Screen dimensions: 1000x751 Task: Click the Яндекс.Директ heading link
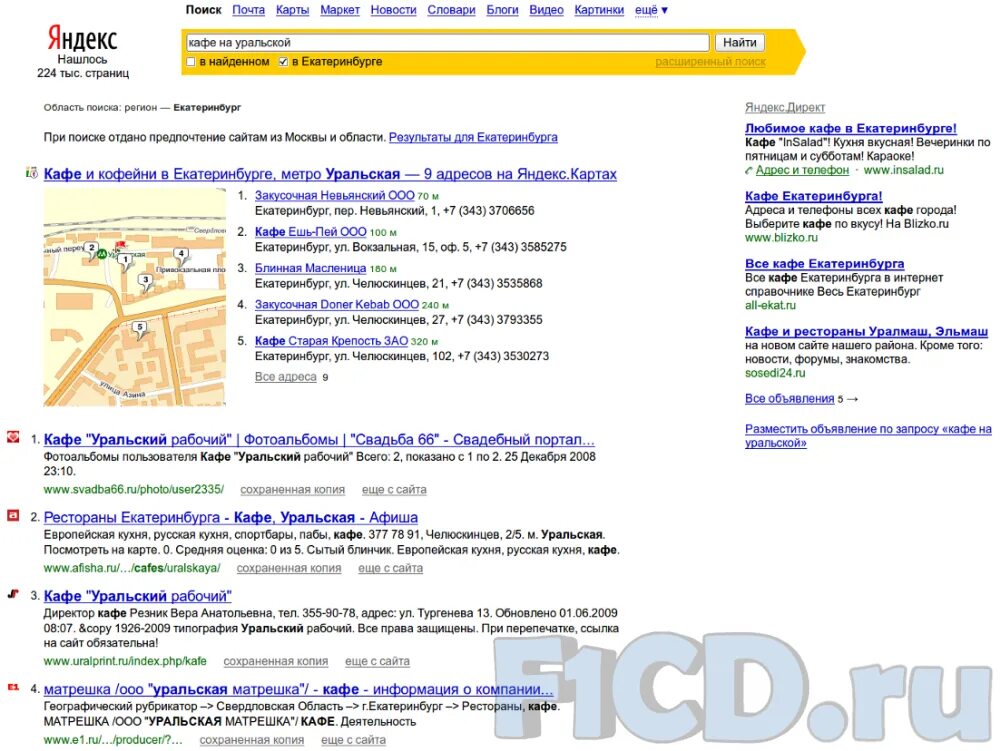click(784, 108)
